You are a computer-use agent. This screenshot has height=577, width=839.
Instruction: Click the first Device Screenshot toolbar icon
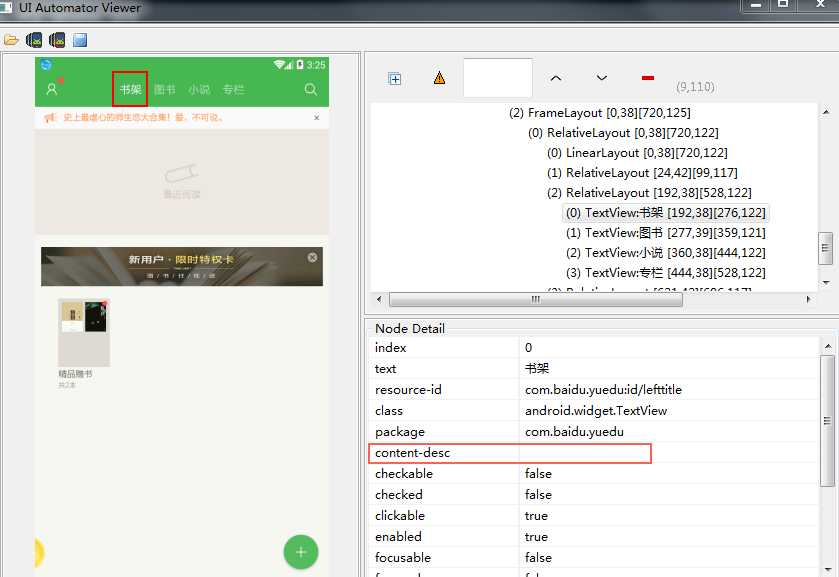34,40
